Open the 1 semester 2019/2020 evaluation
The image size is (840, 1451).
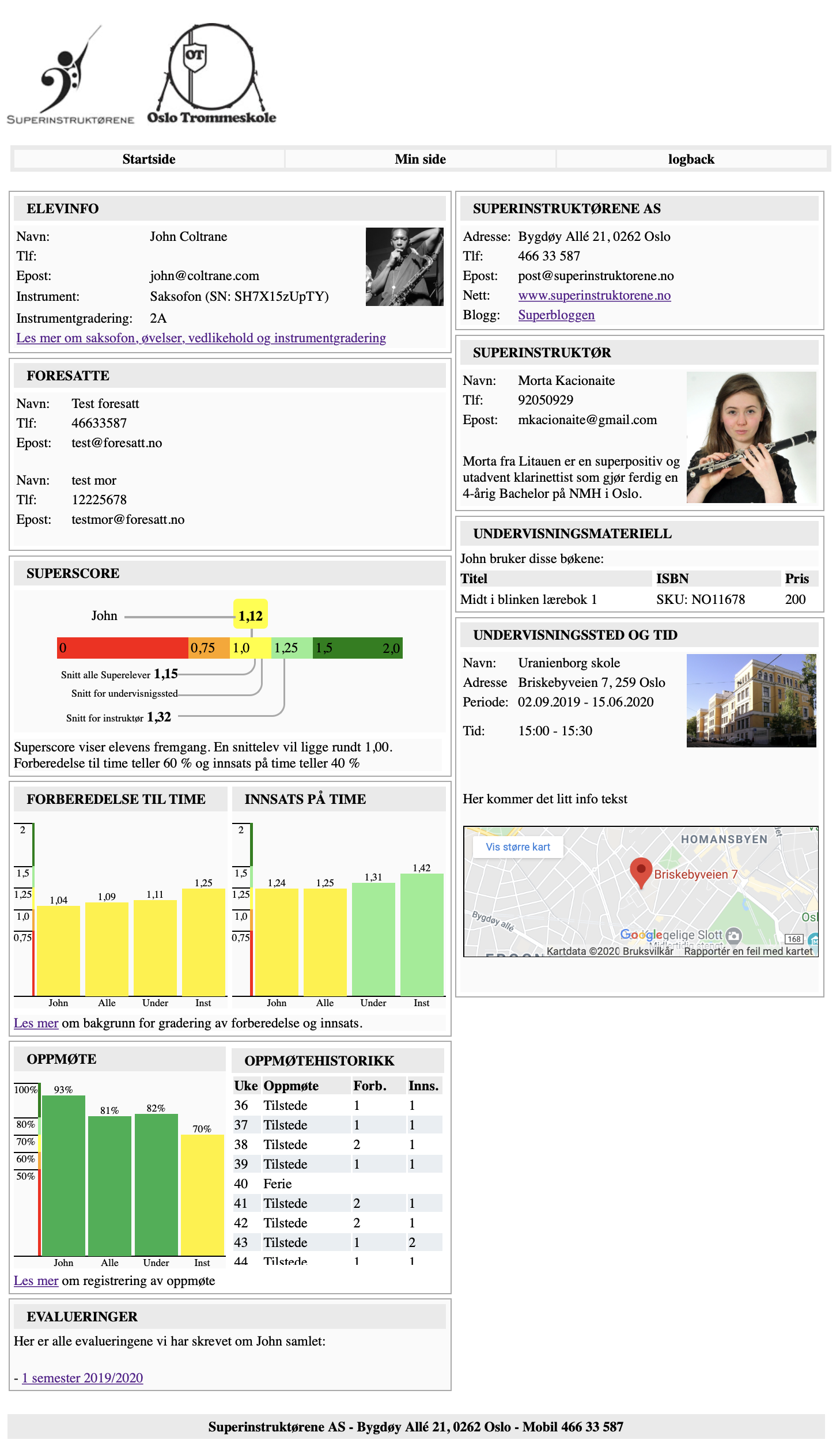coord(82,1378)
